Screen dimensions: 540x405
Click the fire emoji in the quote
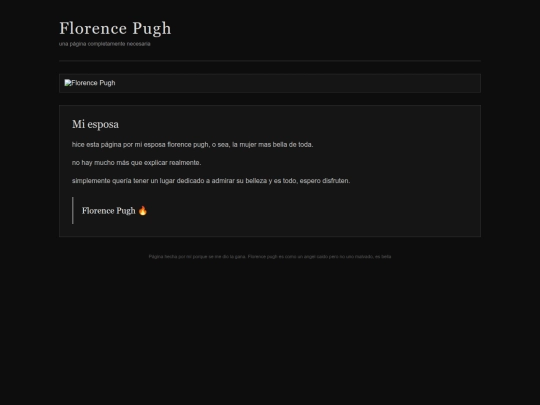(143, 210)
